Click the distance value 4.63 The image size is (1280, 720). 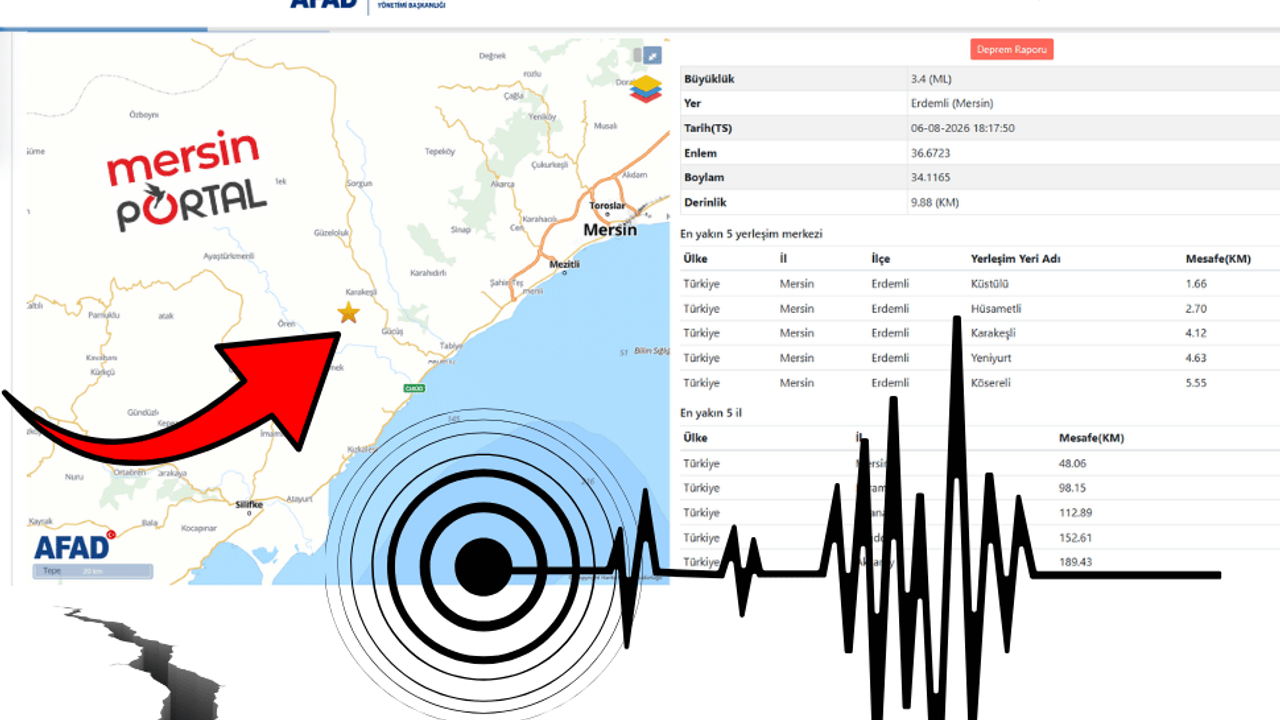pos(1196,358)
